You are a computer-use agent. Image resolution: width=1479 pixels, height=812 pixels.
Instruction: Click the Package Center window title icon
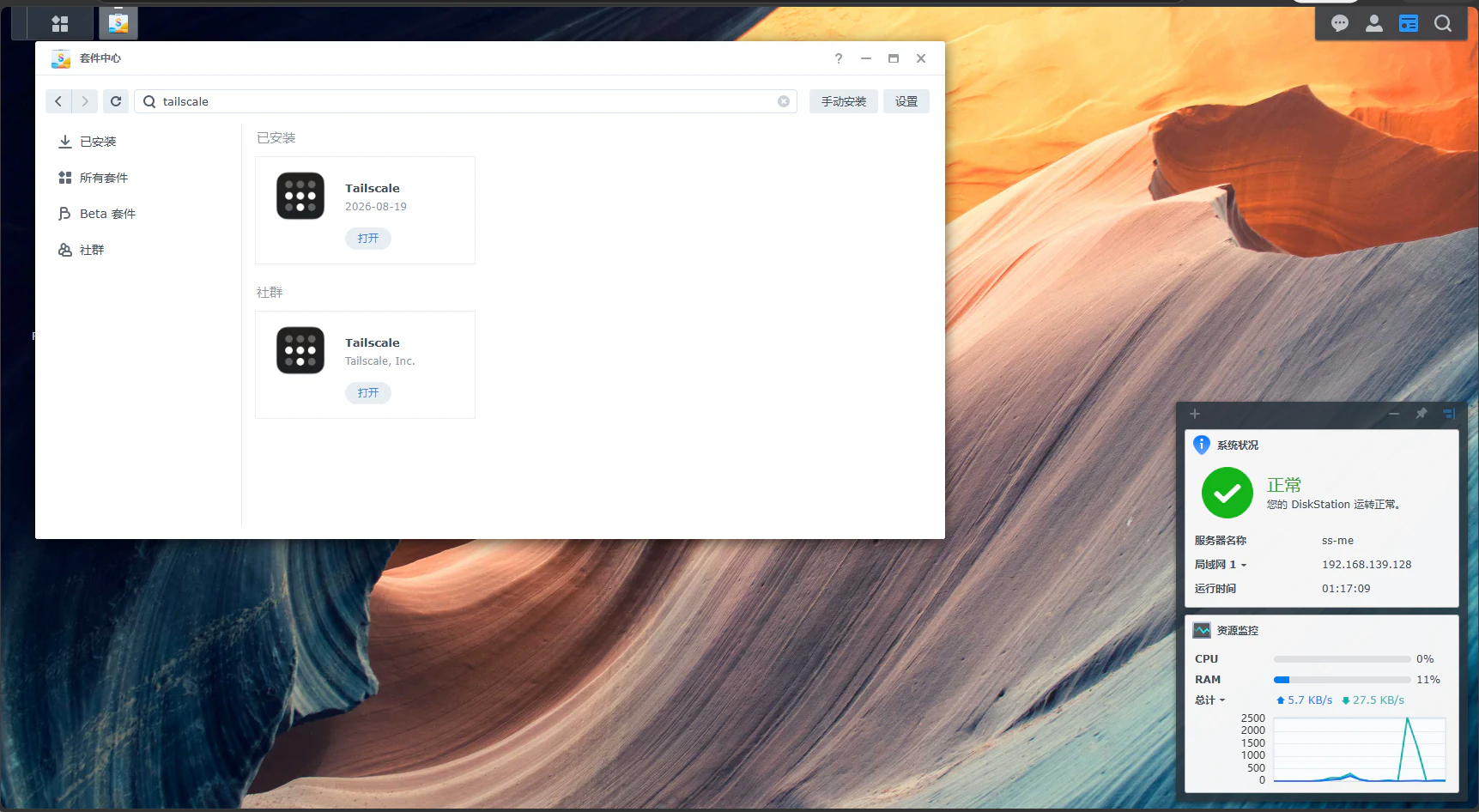point(60,58)
